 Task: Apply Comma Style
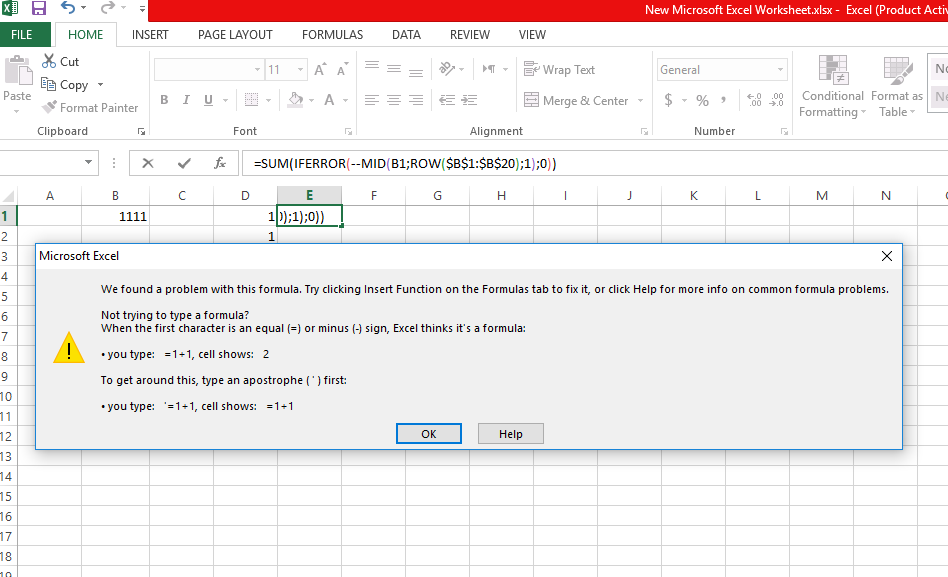pos(723,100)
